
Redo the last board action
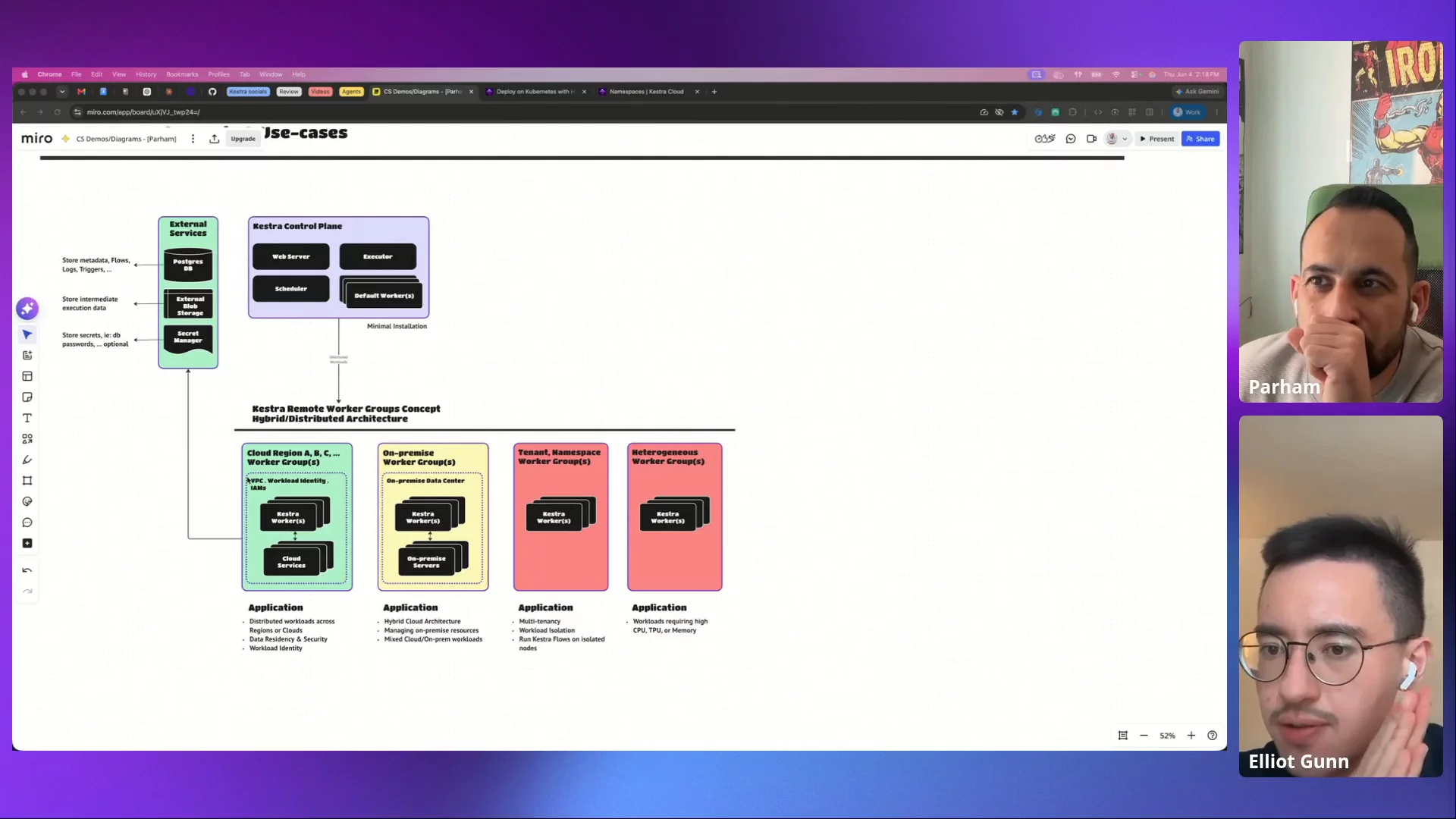pyautogui.click(x=27, y=591)
